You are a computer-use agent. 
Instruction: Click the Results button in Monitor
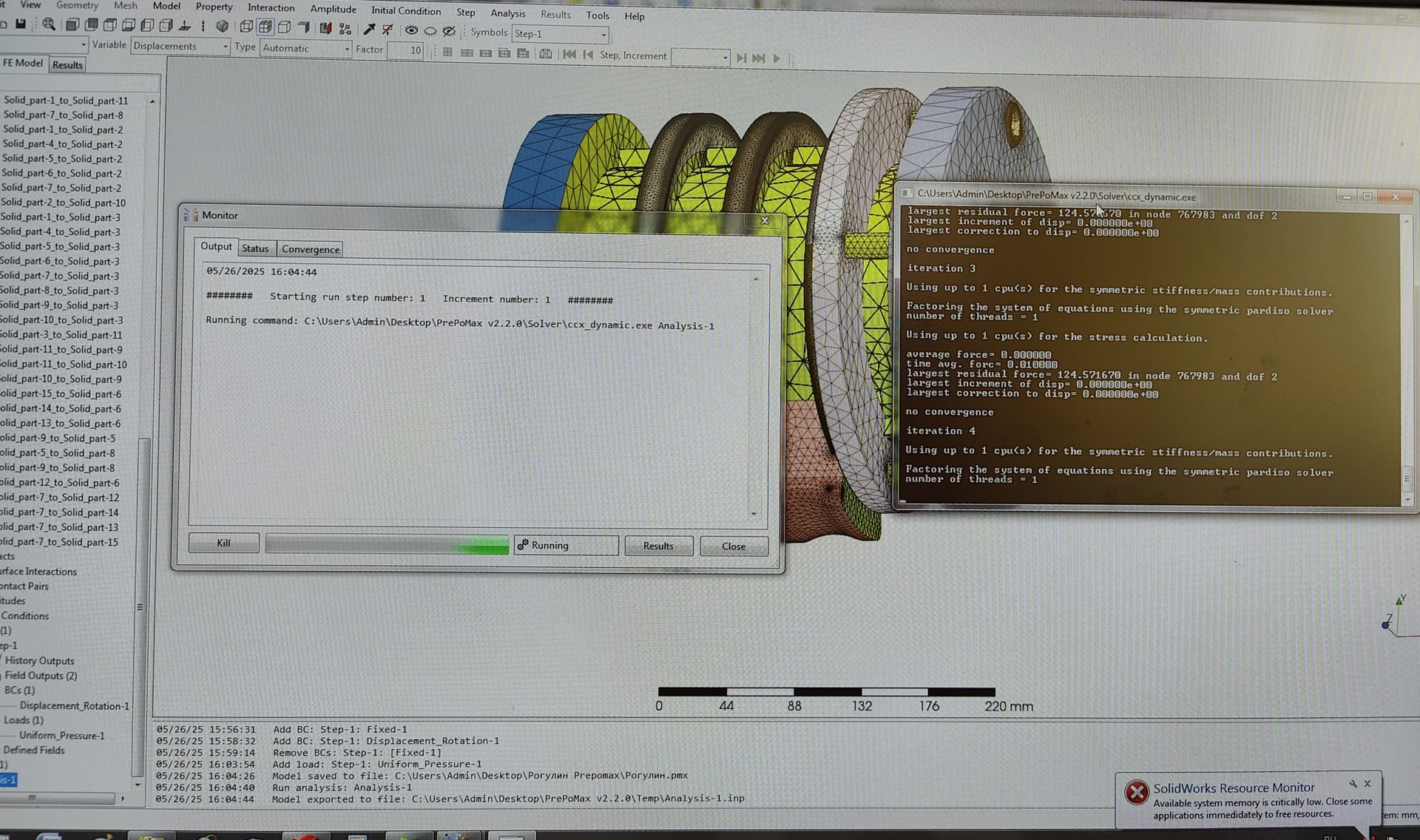coord(658,546)
